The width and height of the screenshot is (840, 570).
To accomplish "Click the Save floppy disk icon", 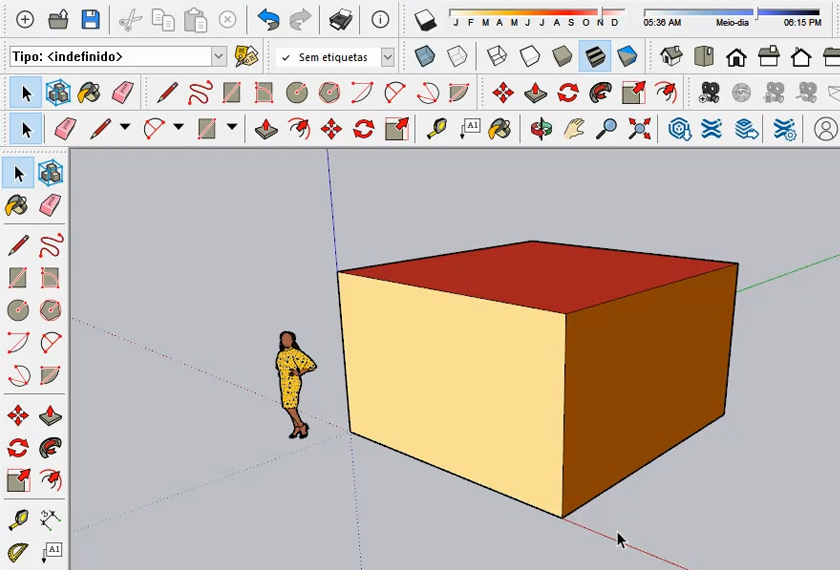I will point(90,19).
